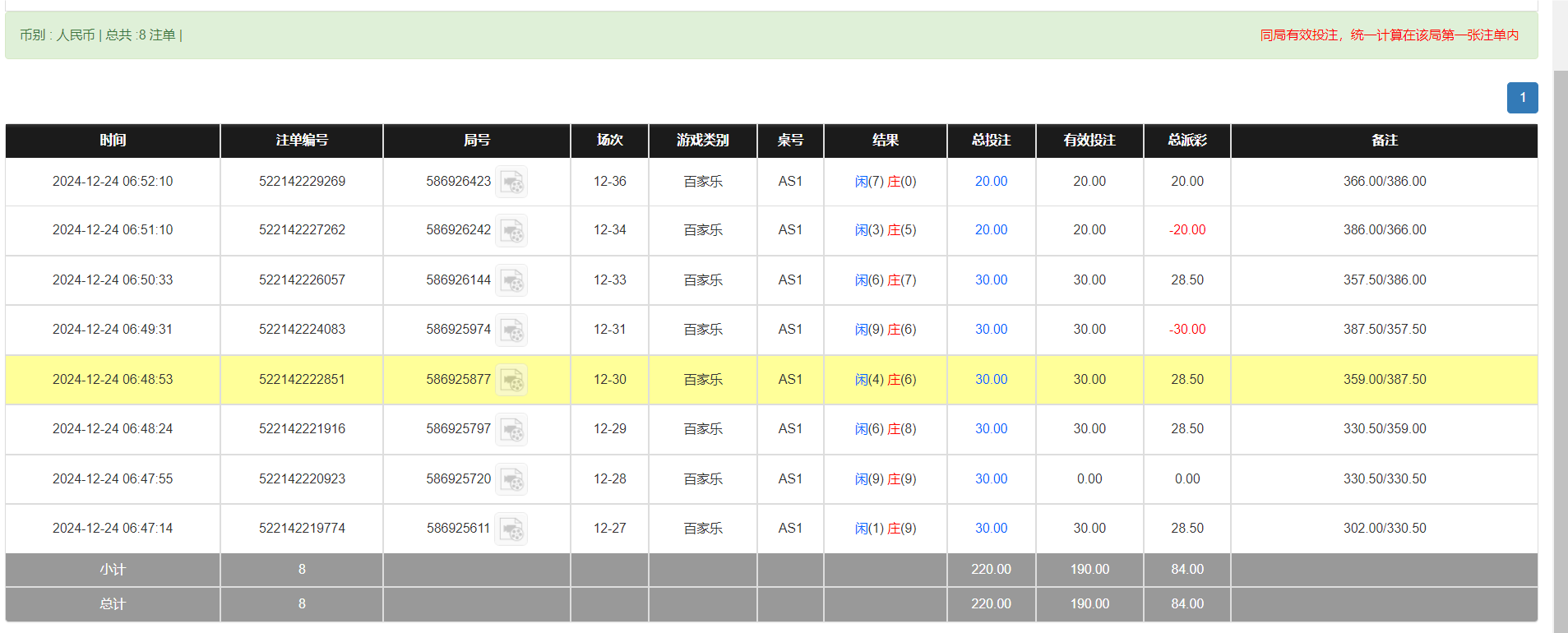
Task: Open video replay icon for round 586926423
Action: pyautogui.click(x=511, y=182)
